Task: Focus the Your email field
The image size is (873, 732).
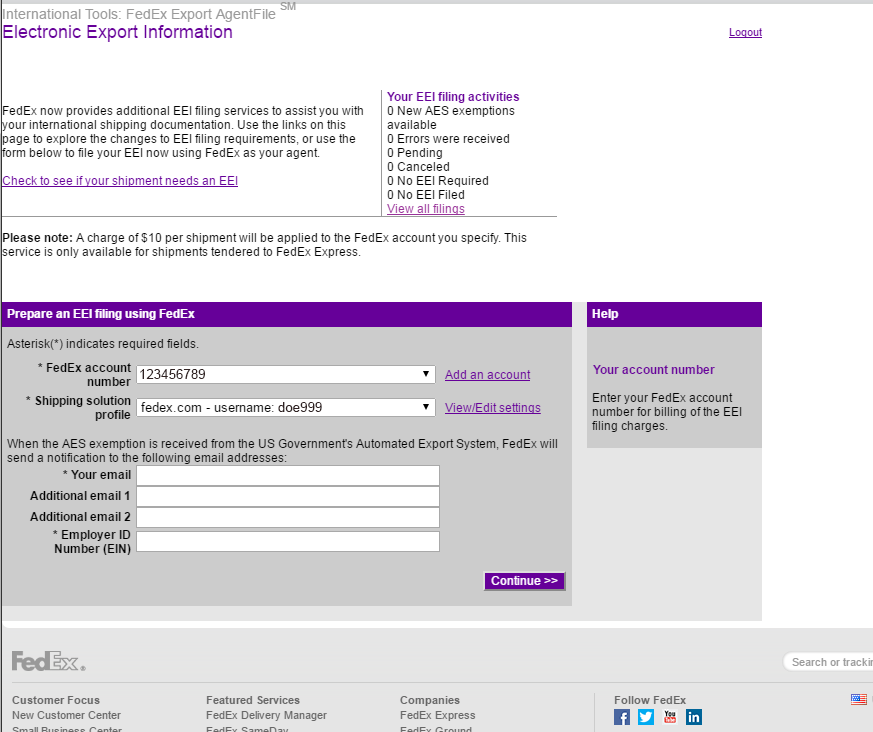Action: pos(288,475)
